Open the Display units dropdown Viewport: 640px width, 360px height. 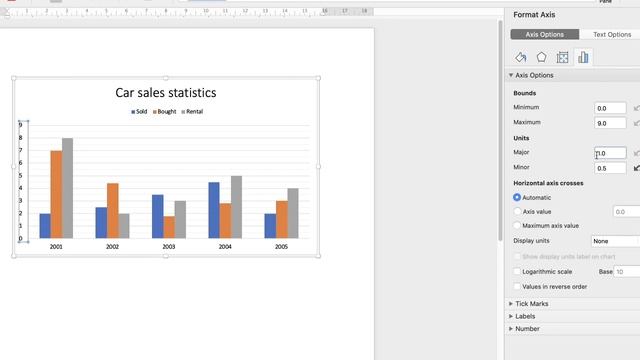click(616, 241)
